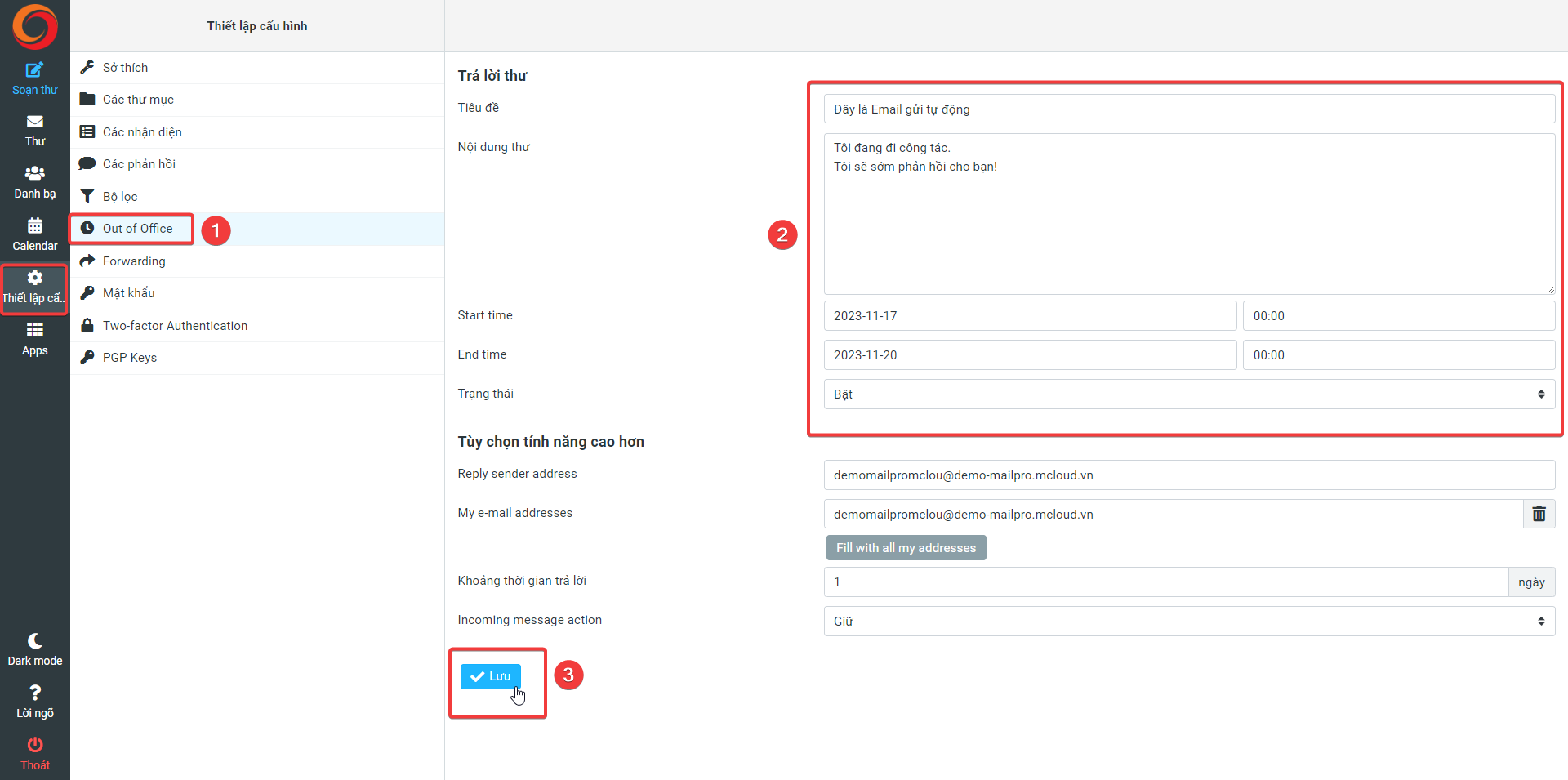Delete the My e-mail address entry
Viewport: 1568px width, 780px height.
tap(1539, 514)
